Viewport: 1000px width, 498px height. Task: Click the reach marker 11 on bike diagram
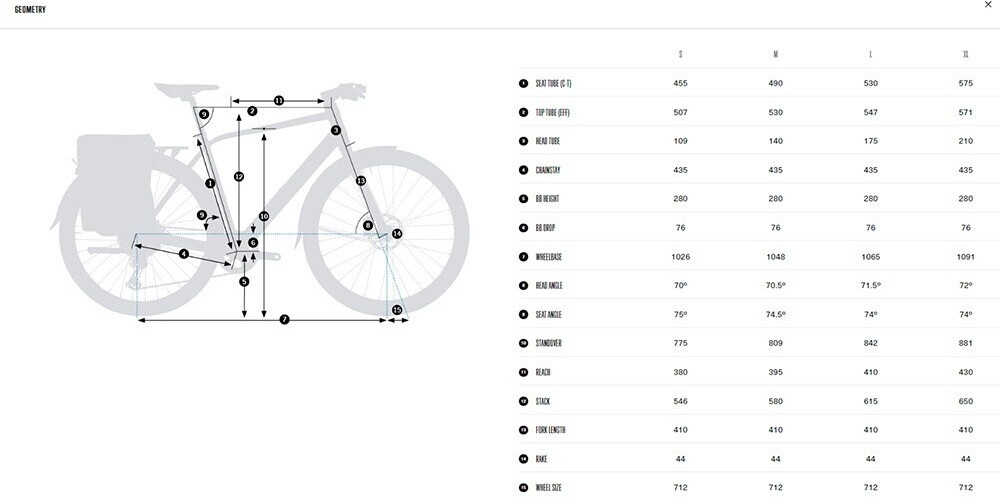[x=279, y=101]
